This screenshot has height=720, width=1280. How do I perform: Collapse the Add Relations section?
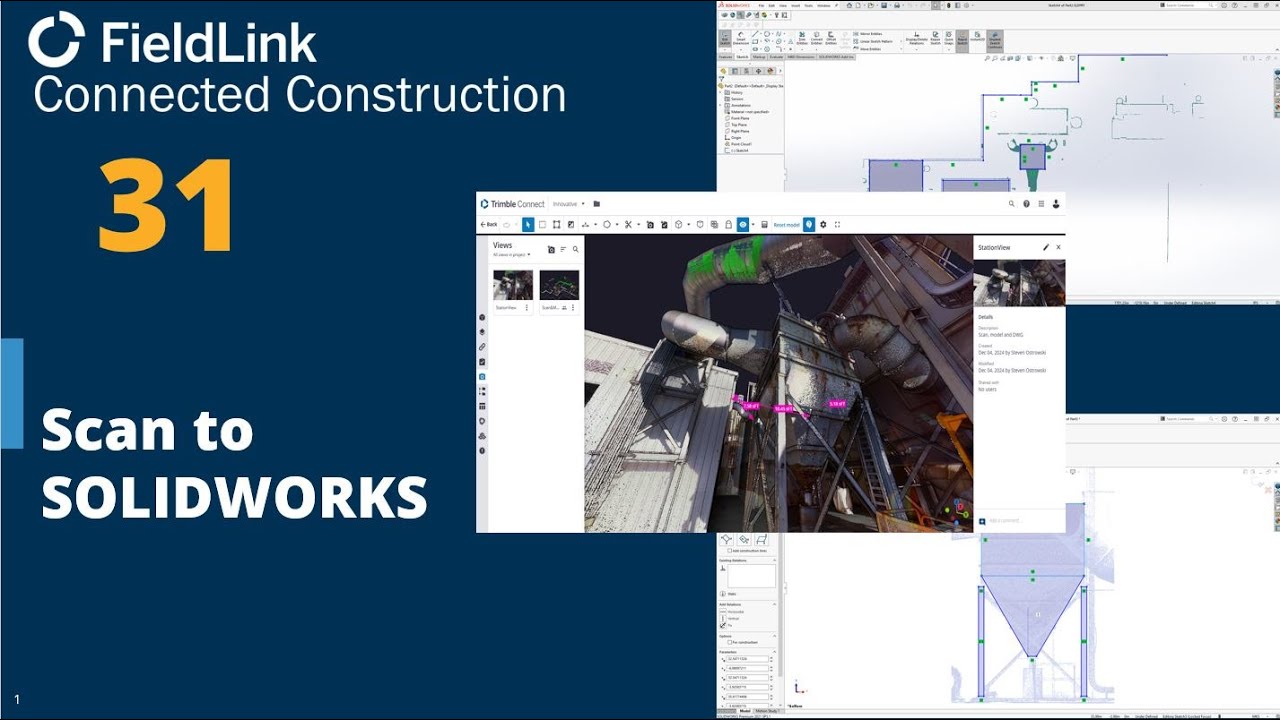click(775, 604)
